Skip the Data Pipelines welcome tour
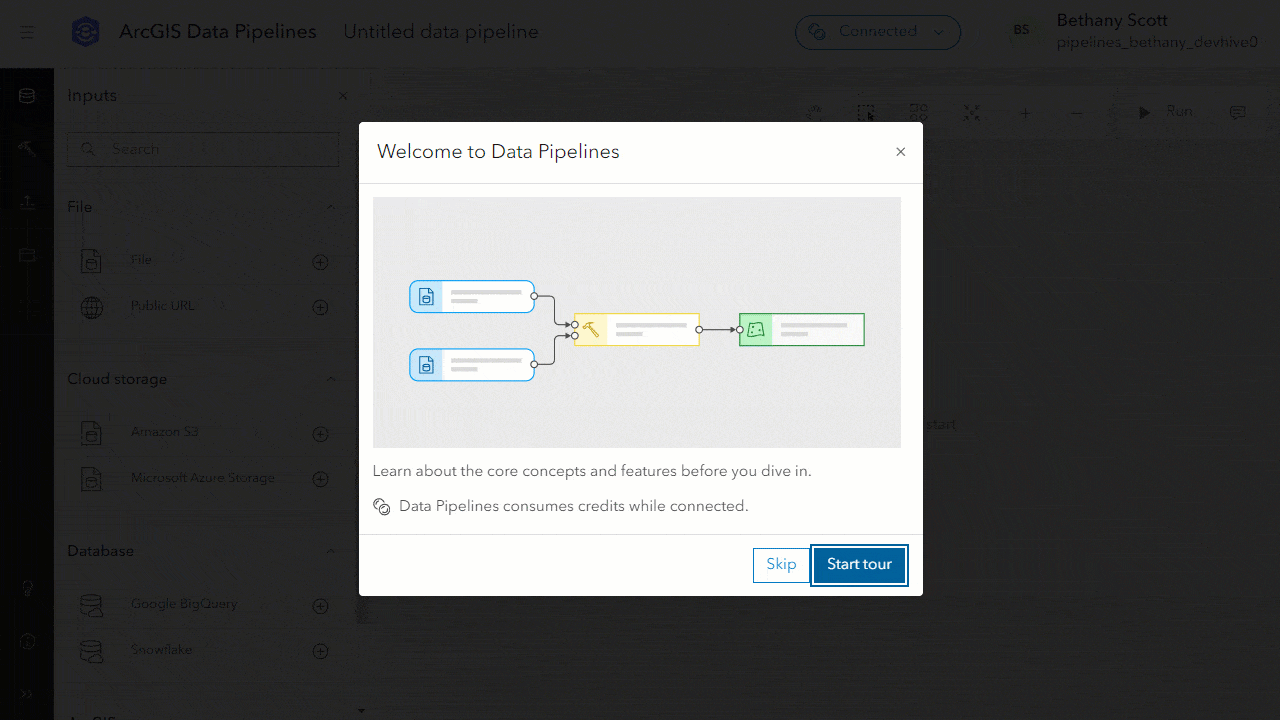 (781, 565)
